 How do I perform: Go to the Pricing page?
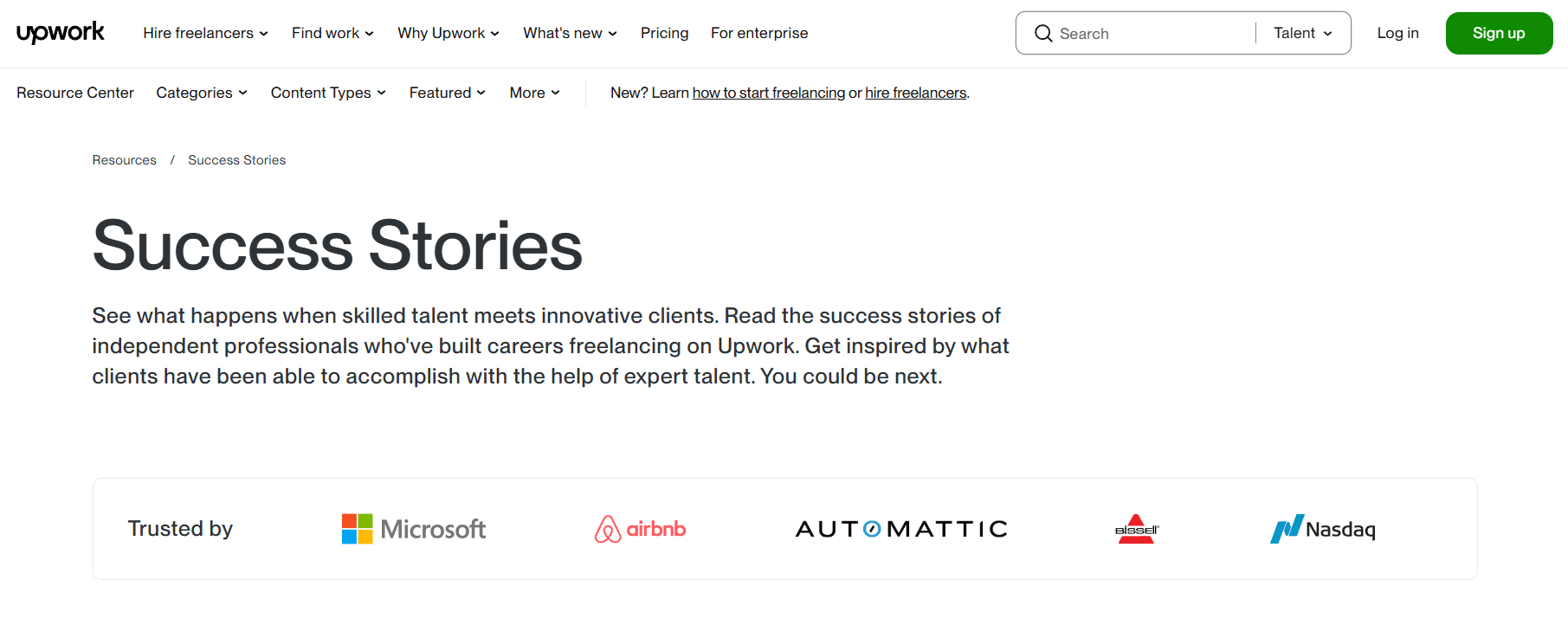664,33
